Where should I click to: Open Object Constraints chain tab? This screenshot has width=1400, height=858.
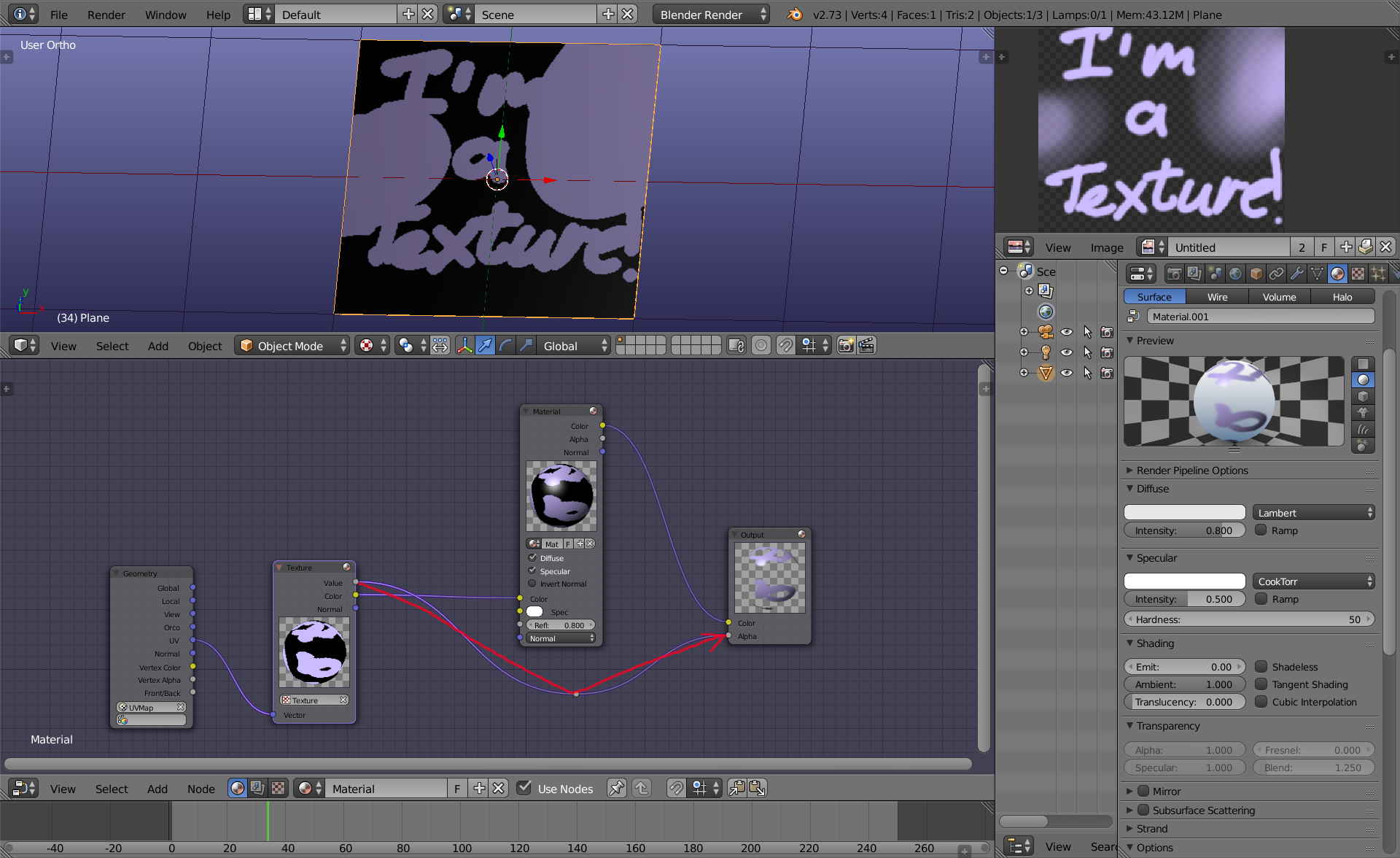tap(1276, 274)
